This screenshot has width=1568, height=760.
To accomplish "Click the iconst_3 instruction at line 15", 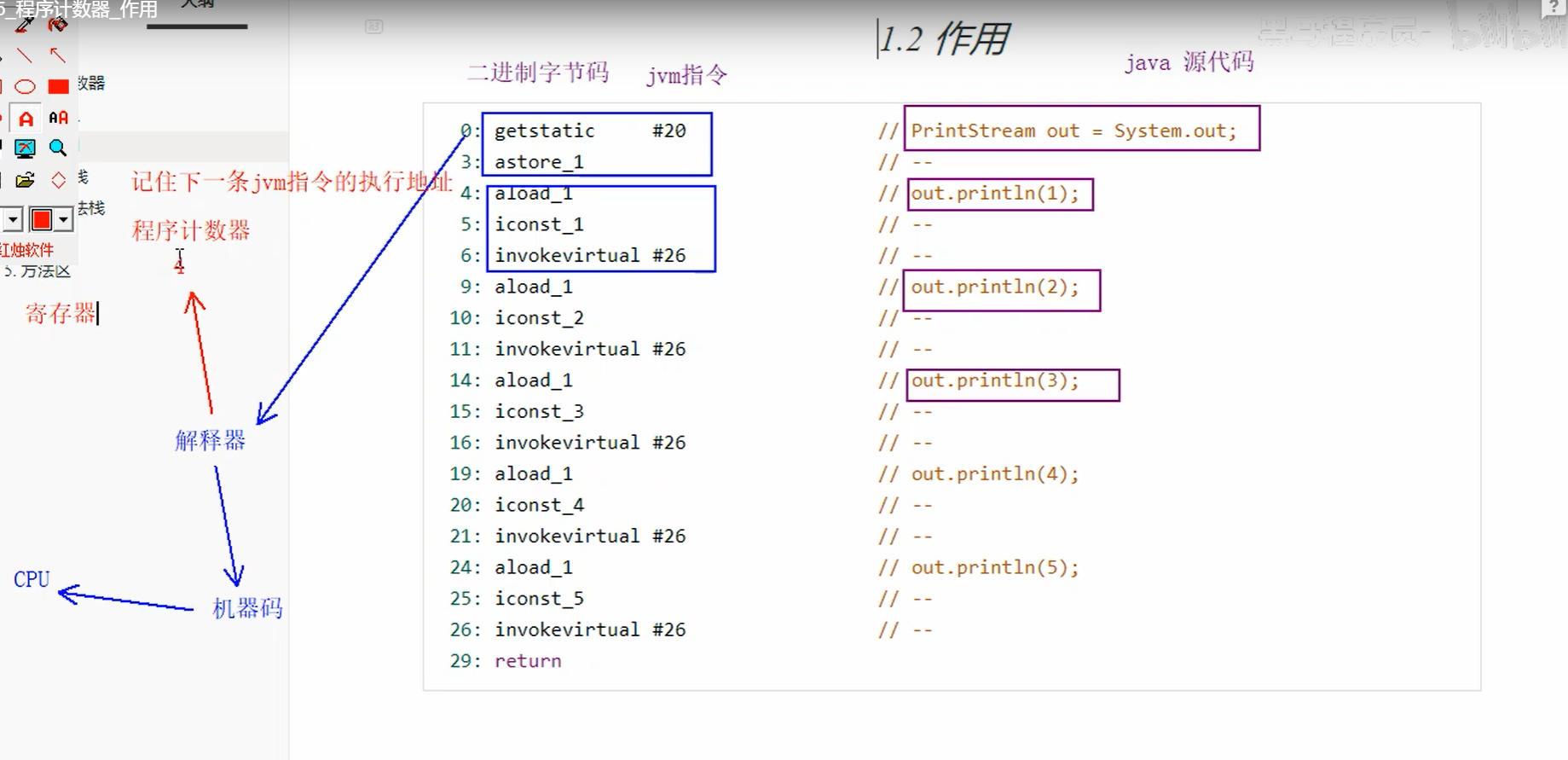I will tap(539, 411).
